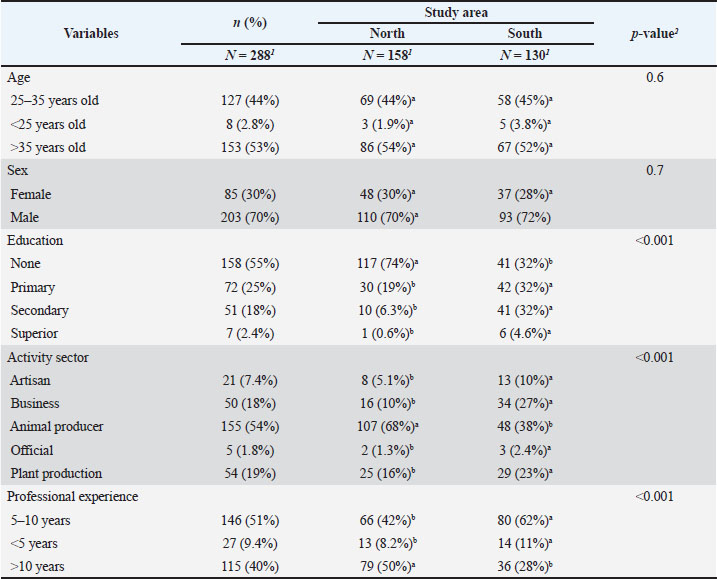Click the "25–35 years old" row label
The width and height of the screenshot is (717, 579).
(x=55, y=100)
